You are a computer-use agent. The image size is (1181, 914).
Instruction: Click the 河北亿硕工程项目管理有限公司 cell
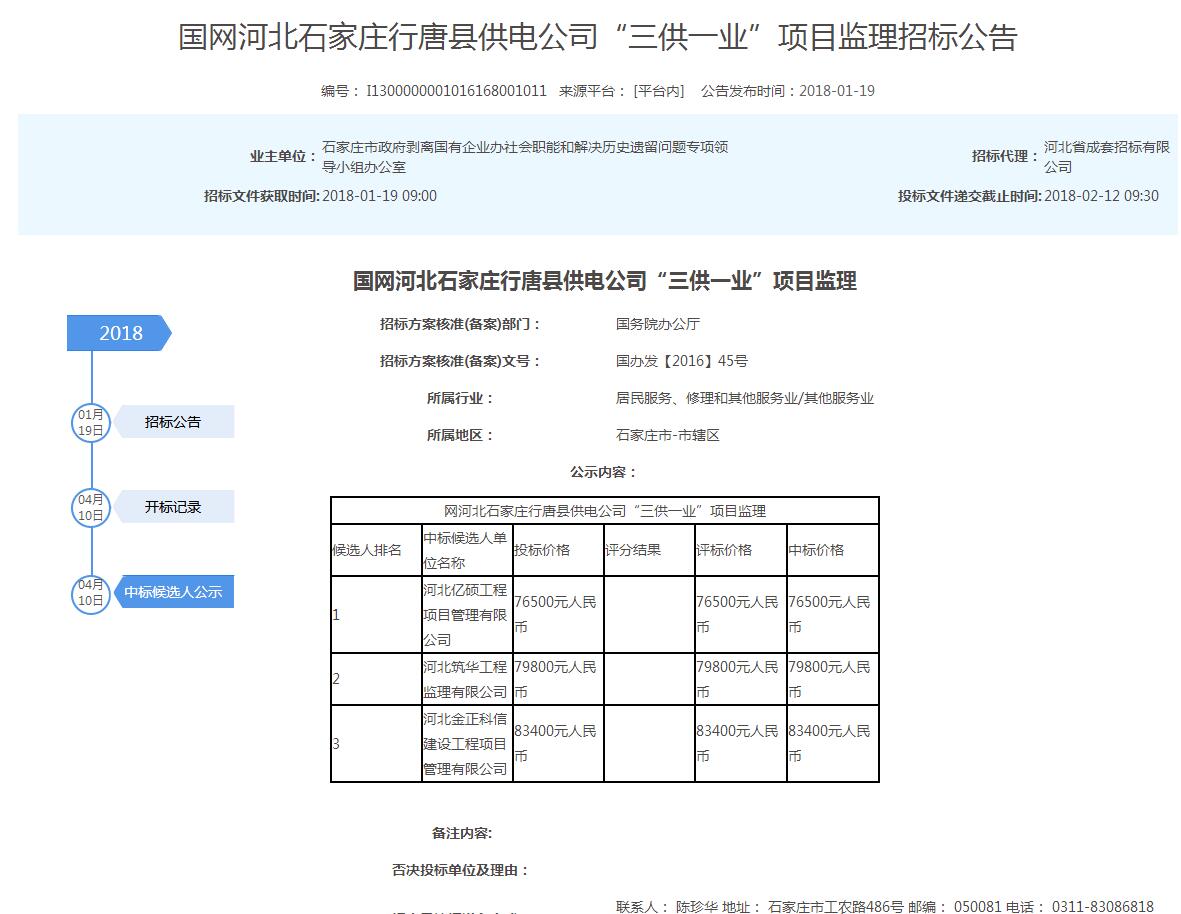[x=467, y=615]
